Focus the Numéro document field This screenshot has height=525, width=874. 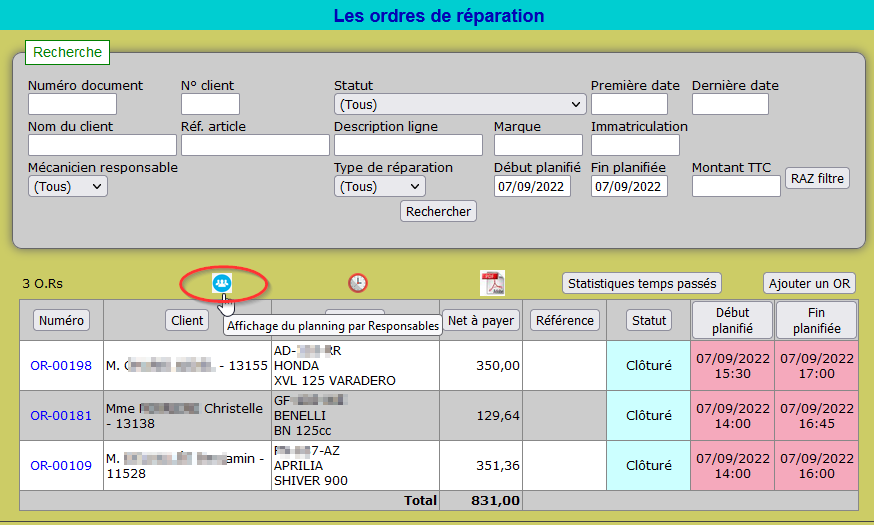(x=72, y=104)
